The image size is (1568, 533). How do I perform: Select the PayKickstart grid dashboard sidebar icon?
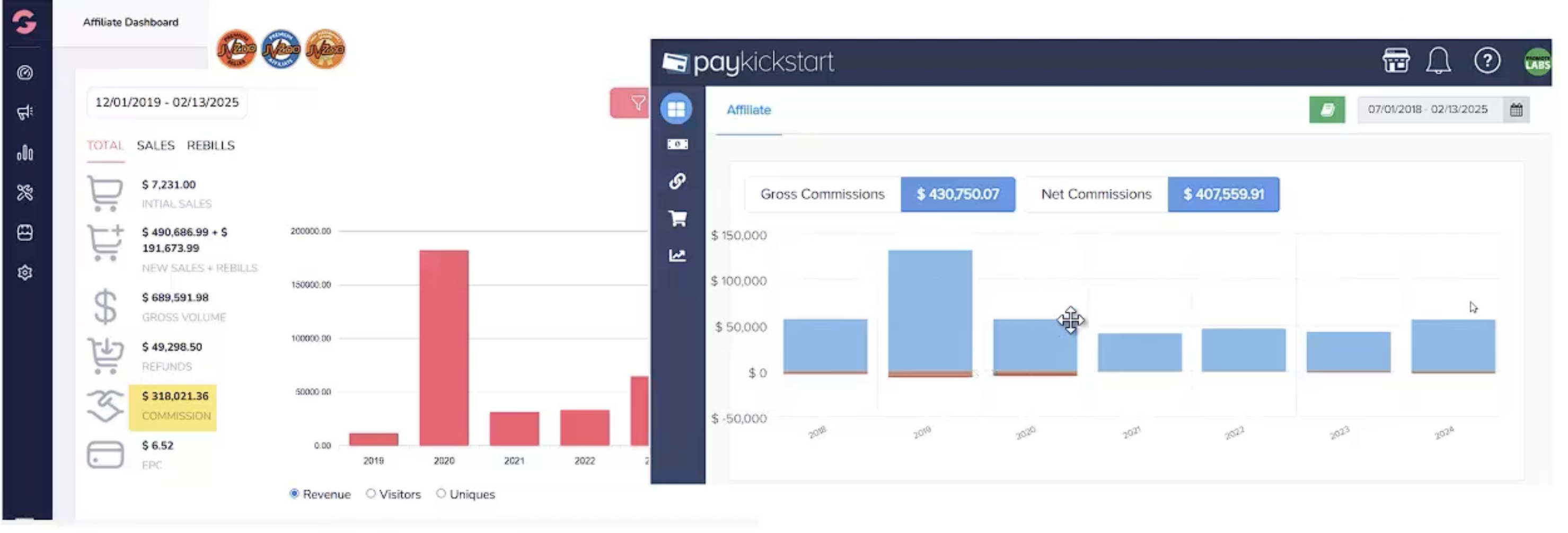(676, 109)
